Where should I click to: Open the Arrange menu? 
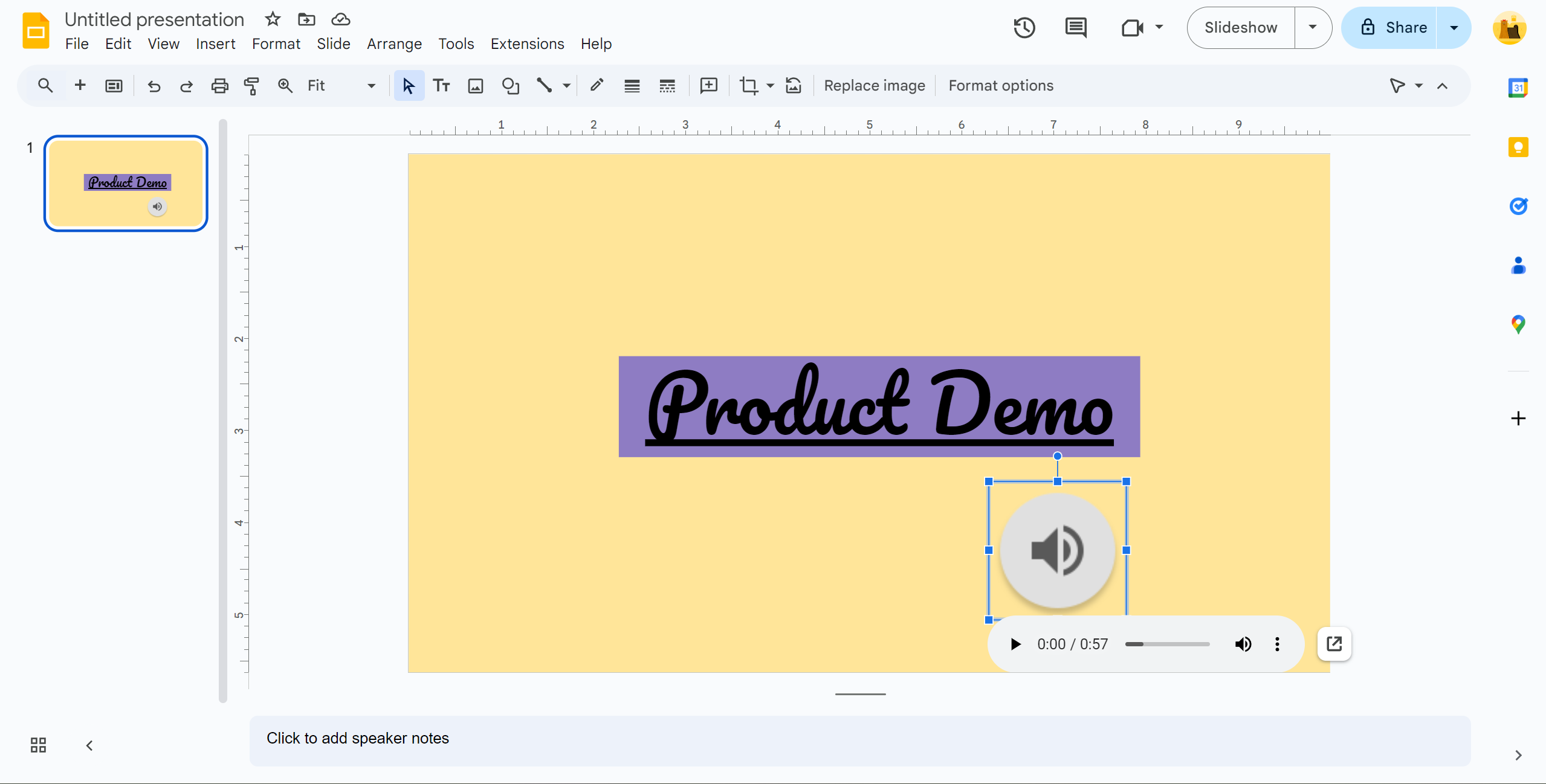[x=394, y=44]
